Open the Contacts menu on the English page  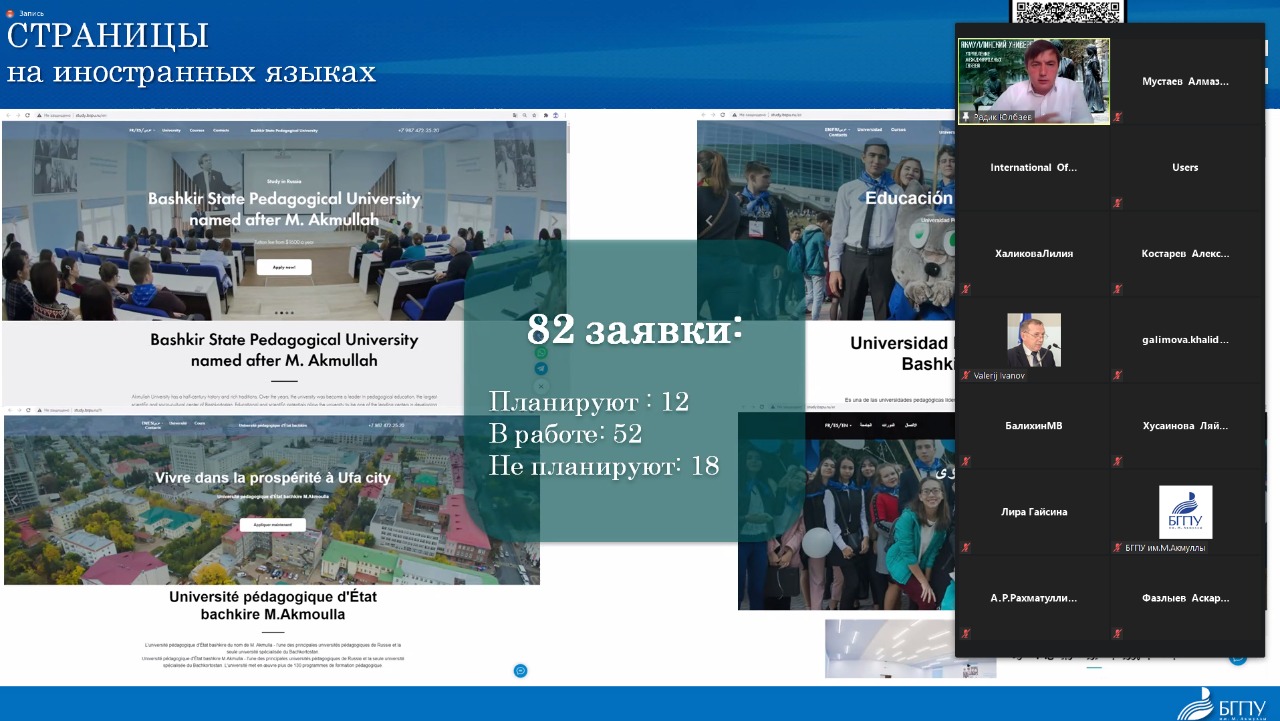tap(221, 130)
